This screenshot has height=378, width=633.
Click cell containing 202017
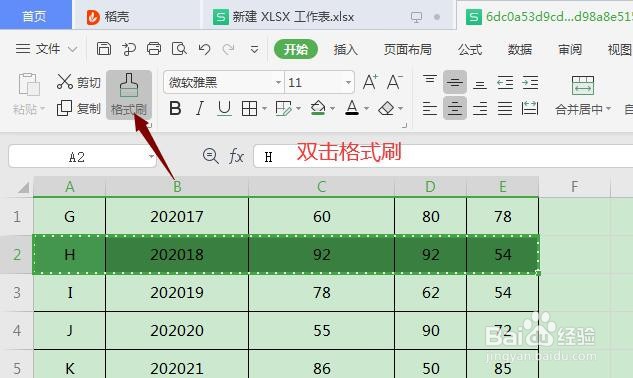[177, 216]
